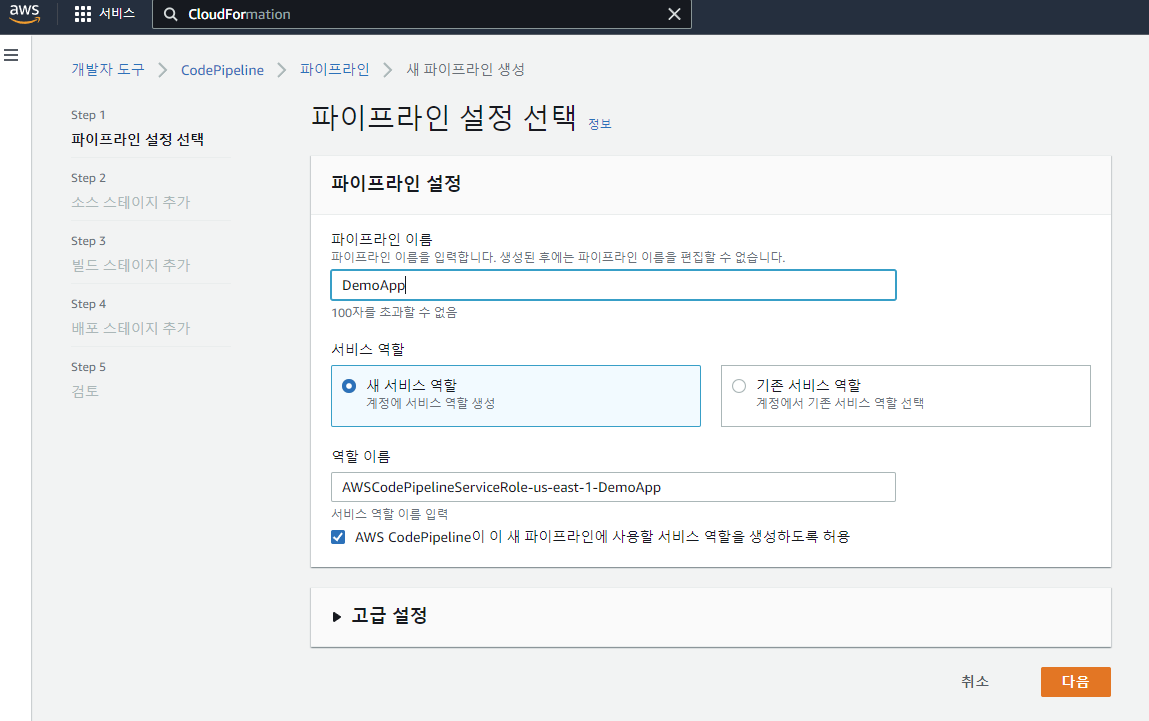The height and width of the screenshot is (721, 1149).
Task: Click the 역할 이름 input field
Action: [613, 487]
